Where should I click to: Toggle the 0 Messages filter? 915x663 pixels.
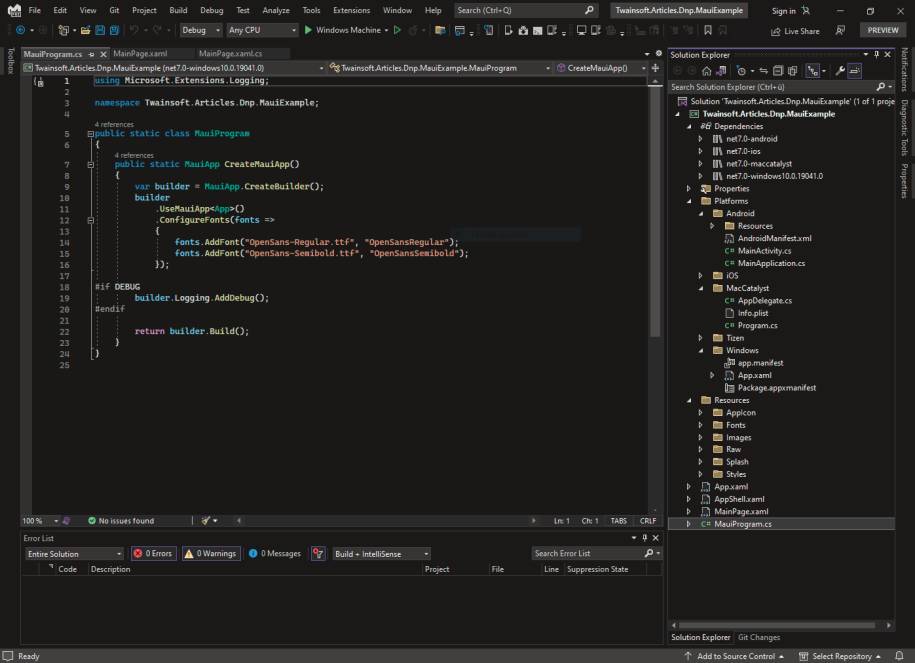click(274, 553)
